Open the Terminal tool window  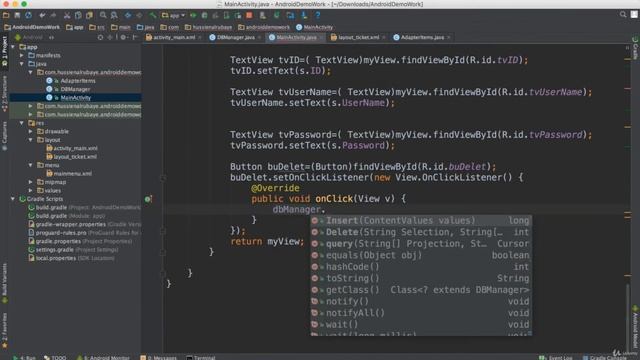point(201,358)
